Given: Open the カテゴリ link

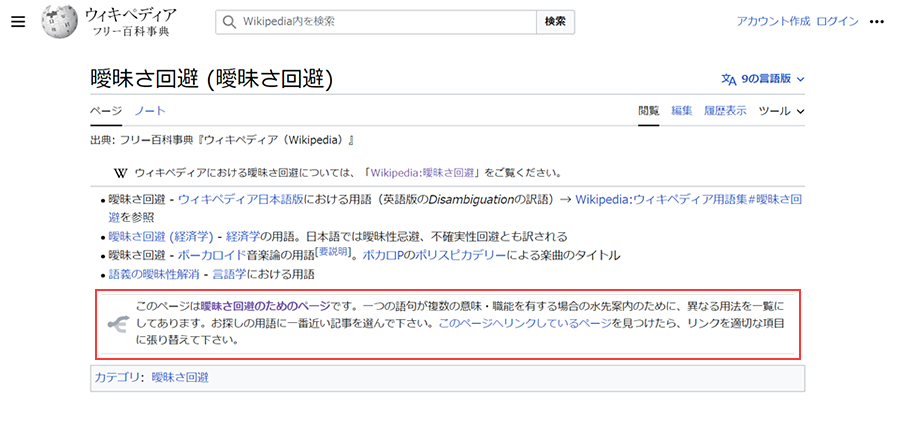Looking at the screenshot, I should click(117, 377).
